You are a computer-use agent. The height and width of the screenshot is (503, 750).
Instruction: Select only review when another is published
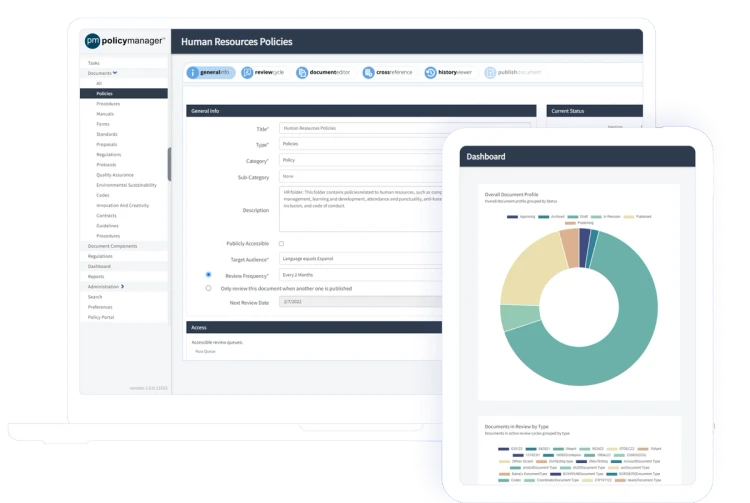pyautogui.click(x=208, y=288)
